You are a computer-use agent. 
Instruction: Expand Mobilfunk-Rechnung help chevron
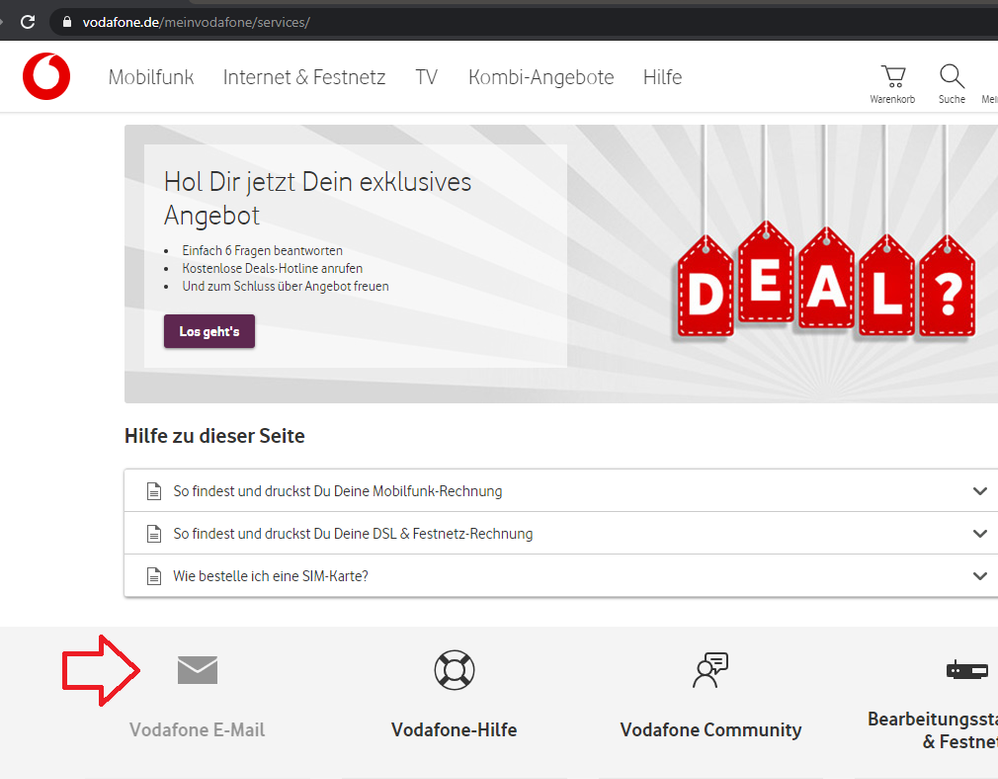tap(980, 491)
